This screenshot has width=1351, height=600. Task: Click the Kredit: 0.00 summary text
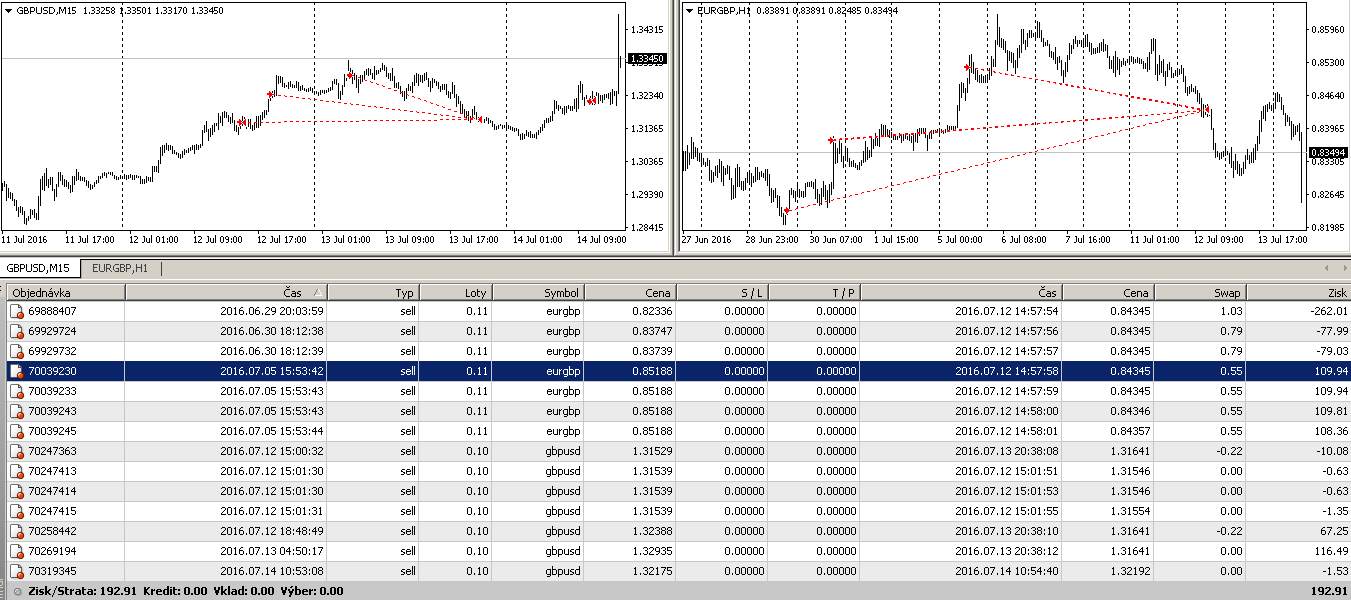175,591
